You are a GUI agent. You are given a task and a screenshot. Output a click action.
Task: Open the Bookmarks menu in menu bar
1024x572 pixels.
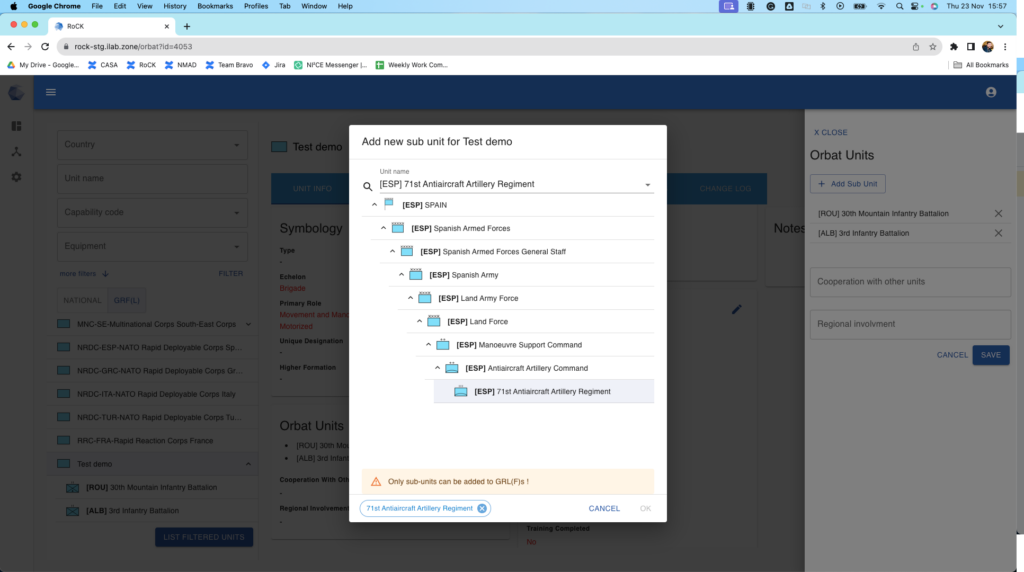(213, 6)
